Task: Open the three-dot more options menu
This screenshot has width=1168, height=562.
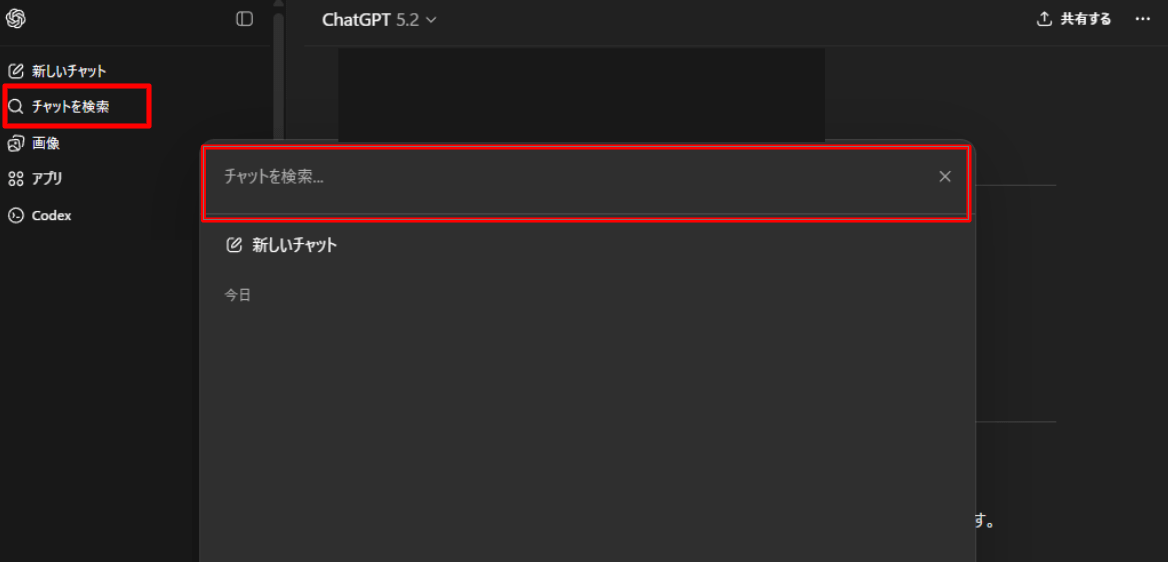Action: (1143, 19)
